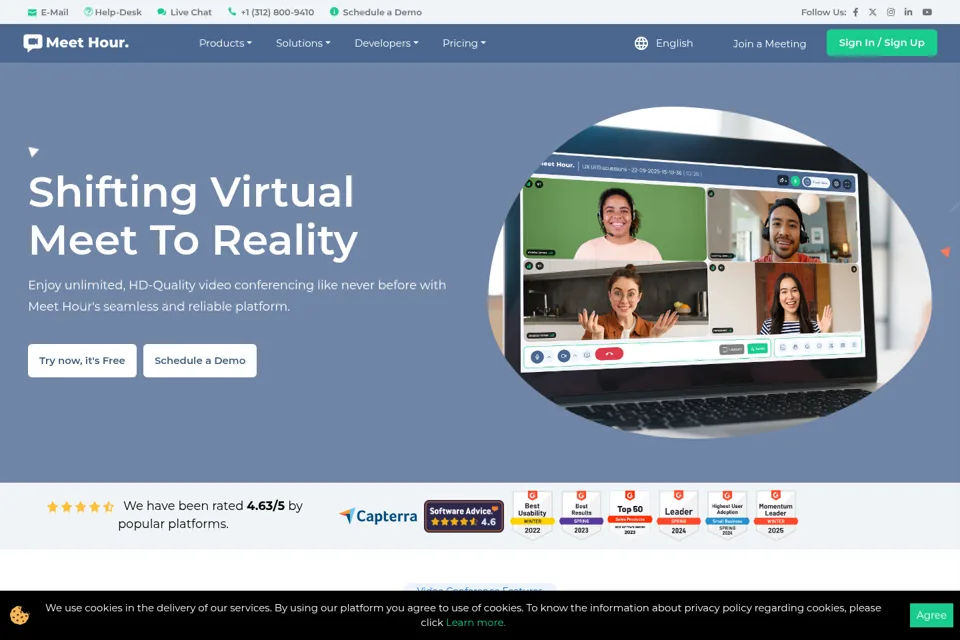Open the Help-Desk link
Viewport: 960px width, 640px height.
point(113,12)
